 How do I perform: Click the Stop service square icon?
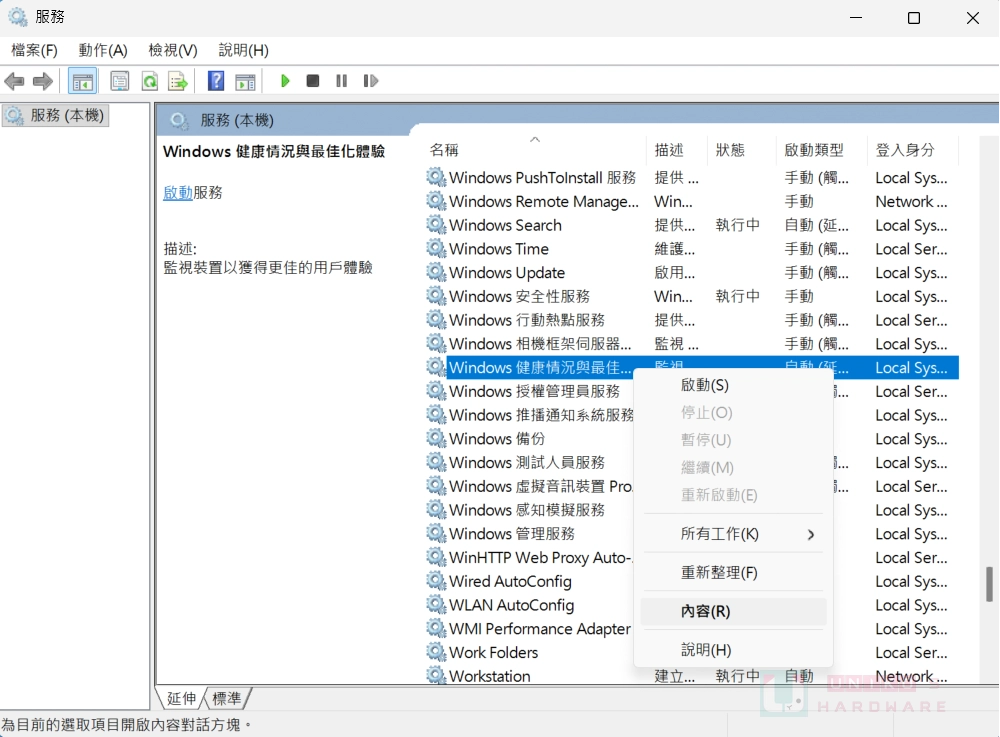click(x=312, y=81)
